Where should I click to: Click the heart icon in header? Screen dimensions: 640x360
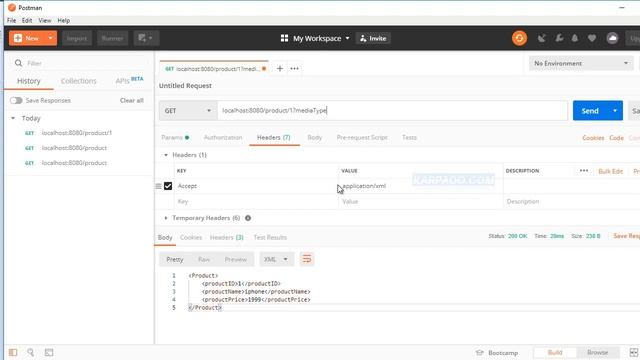(x=592, y=38)
